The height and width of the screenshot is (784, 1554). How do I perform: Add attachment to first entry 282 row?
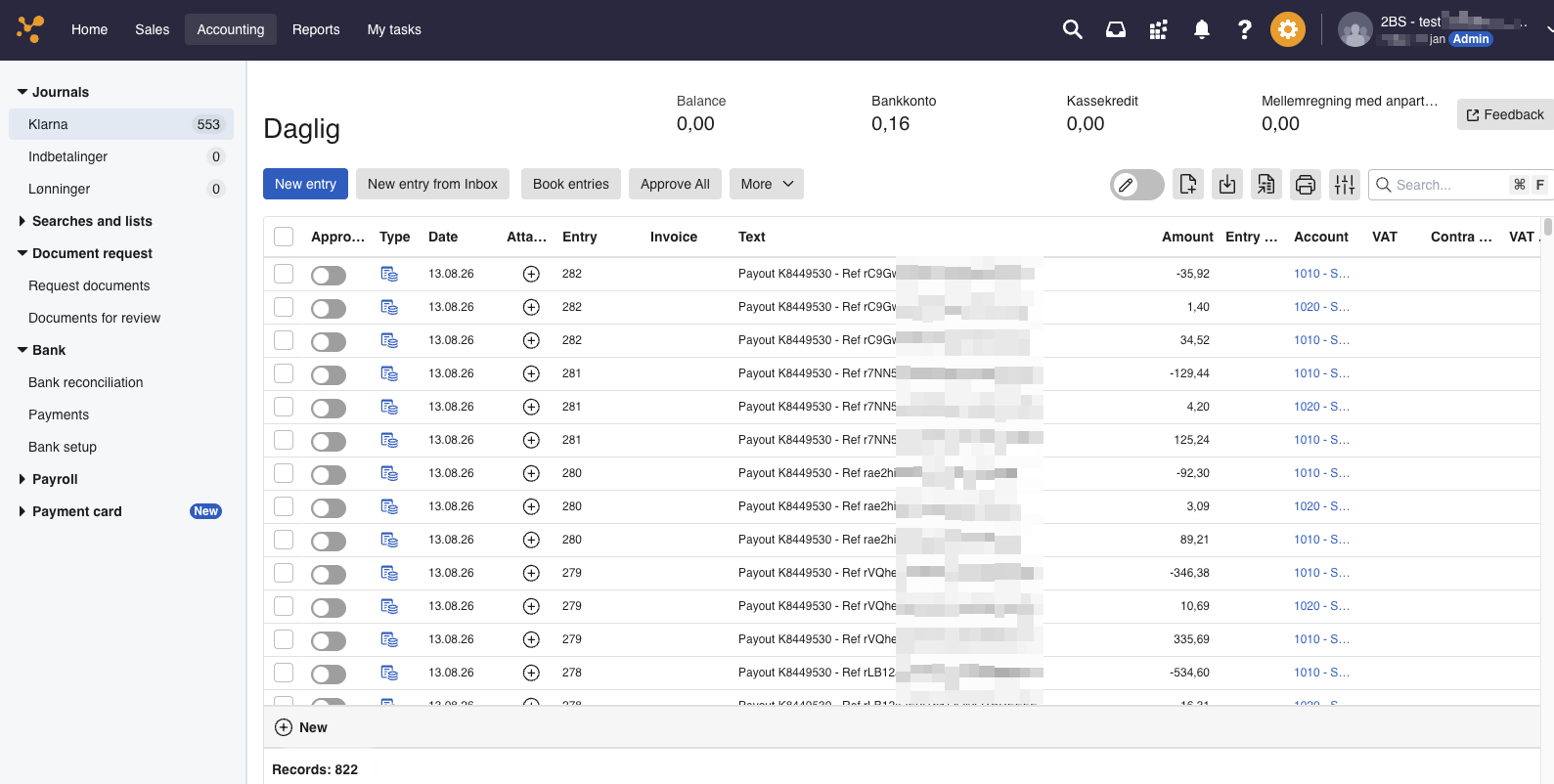531,274
